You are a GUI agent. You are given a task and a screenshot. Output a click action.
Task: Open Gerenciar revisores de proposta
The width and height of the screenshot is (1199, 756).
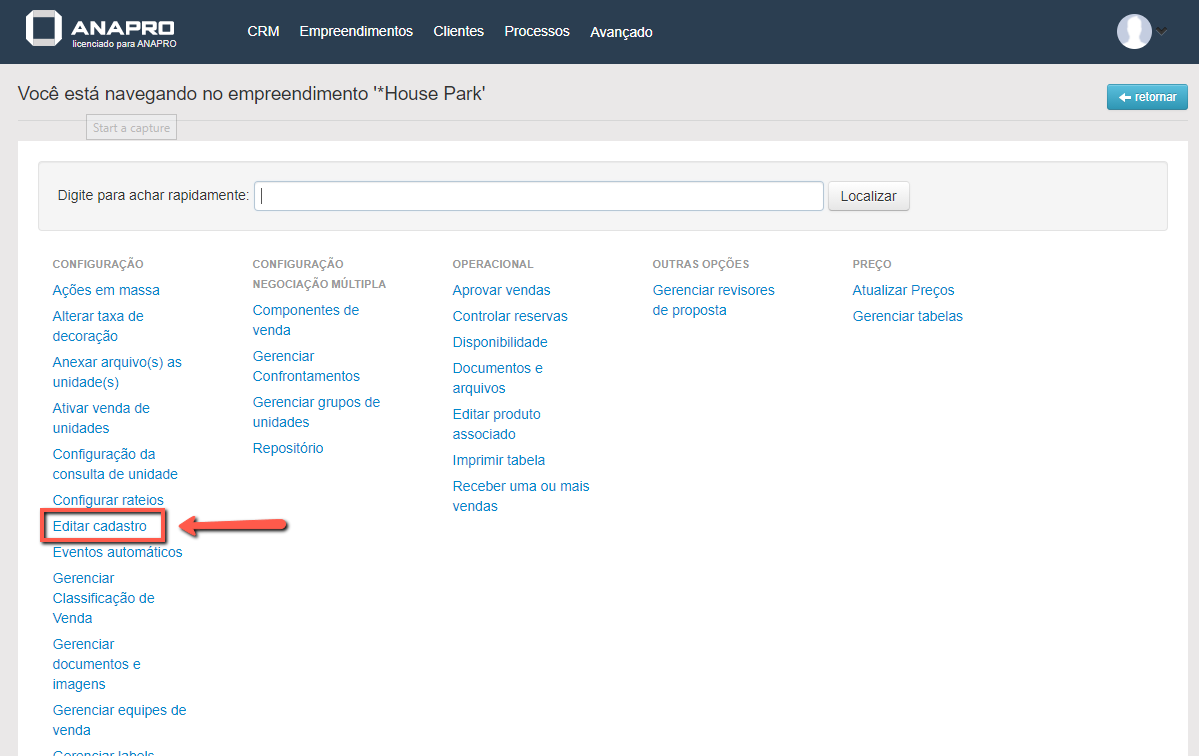[713, 300]
